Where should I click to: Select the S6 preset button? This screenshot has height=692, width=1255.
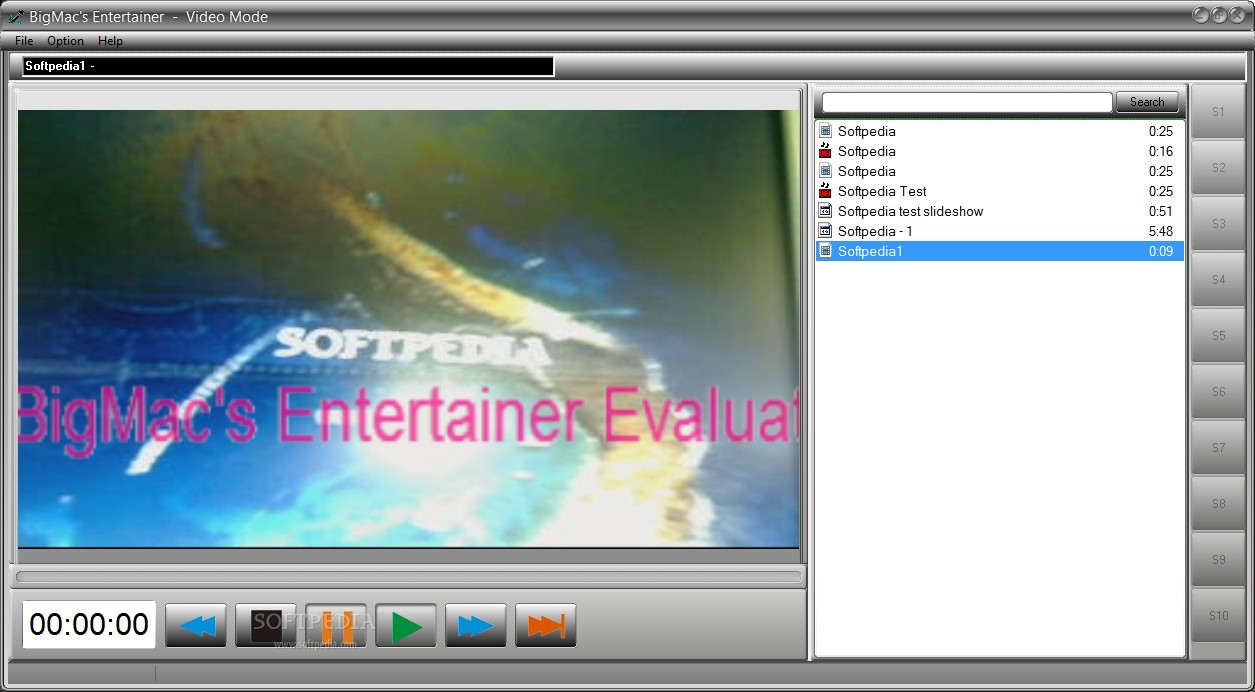pyautogui.click(x=1218, y=392)
